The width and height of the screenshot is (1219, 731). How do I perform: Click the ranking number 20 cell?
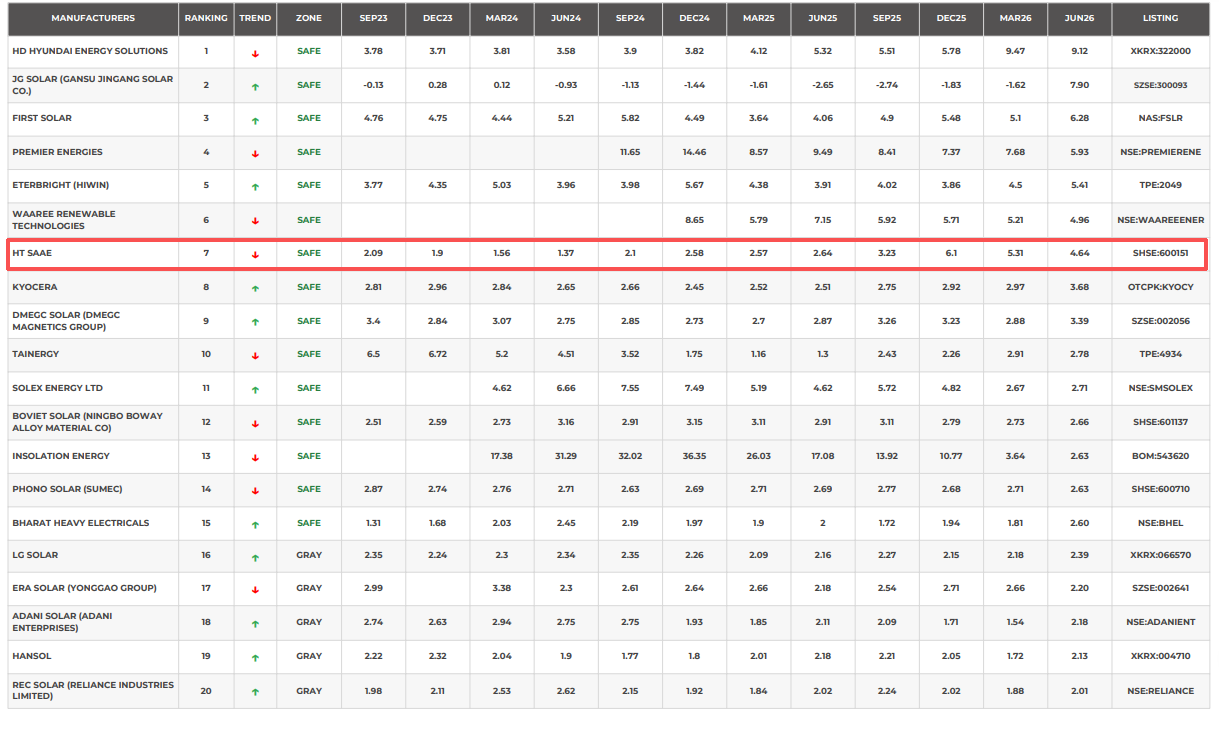point(206,691)
